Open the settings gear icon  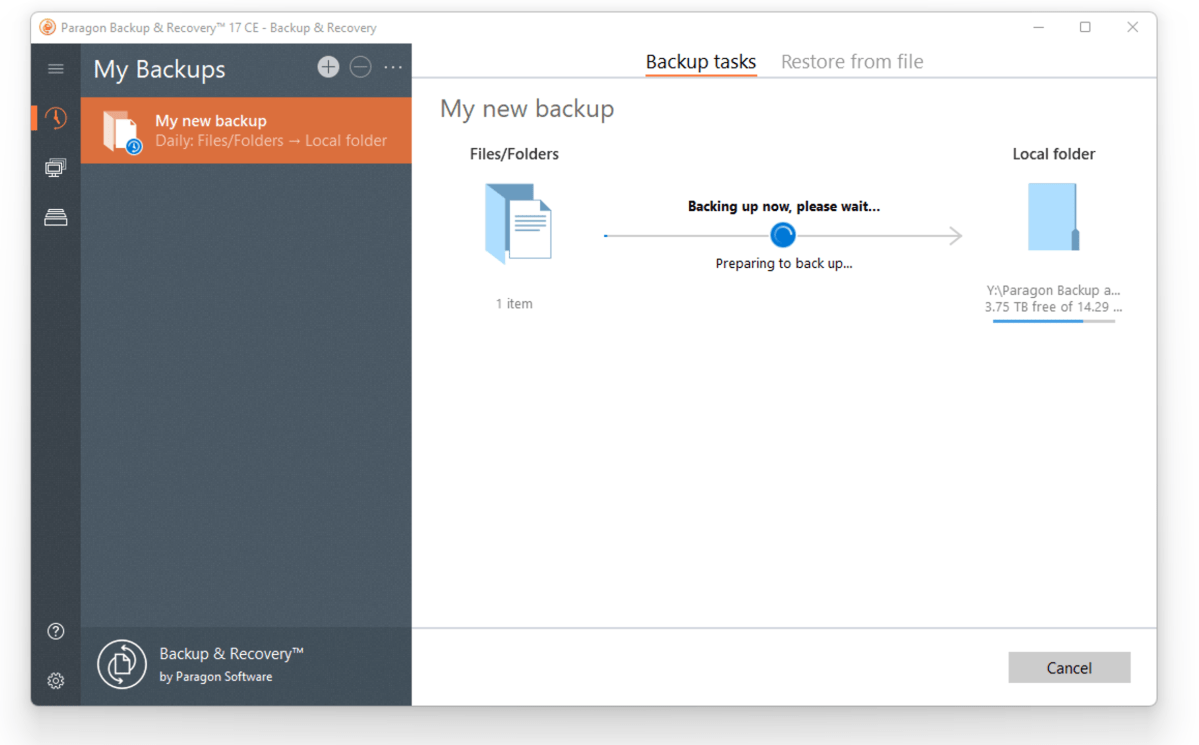tap(56, 680)
